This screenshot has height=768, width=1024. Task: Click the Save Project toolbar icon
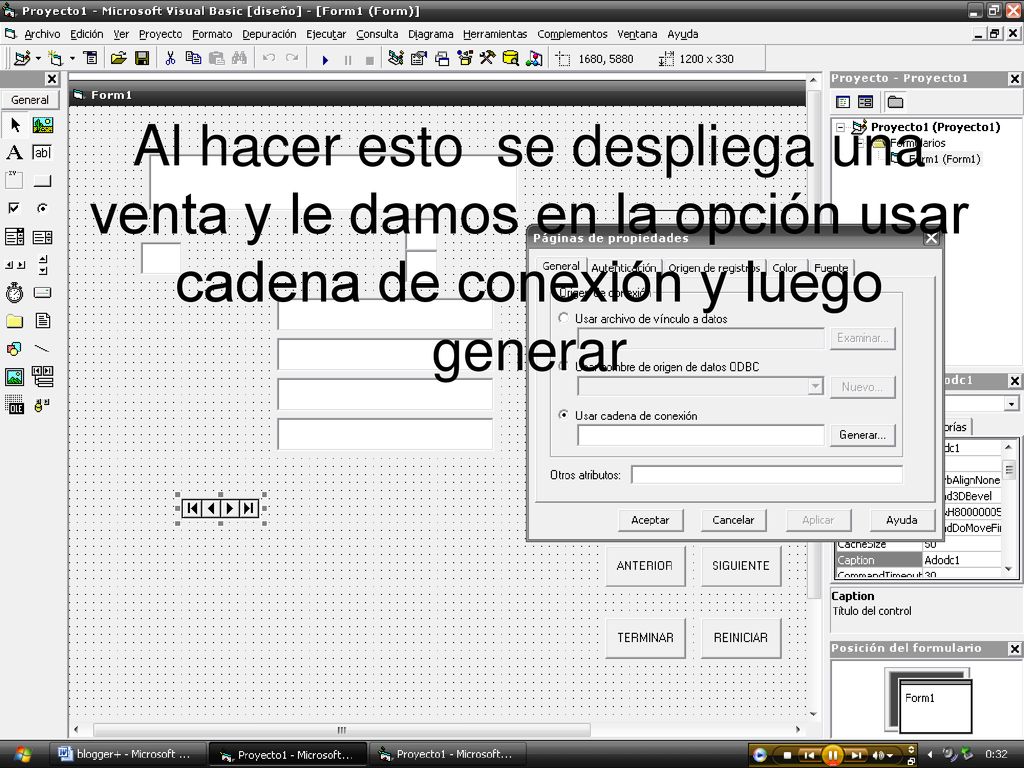(x=142, y=59)
